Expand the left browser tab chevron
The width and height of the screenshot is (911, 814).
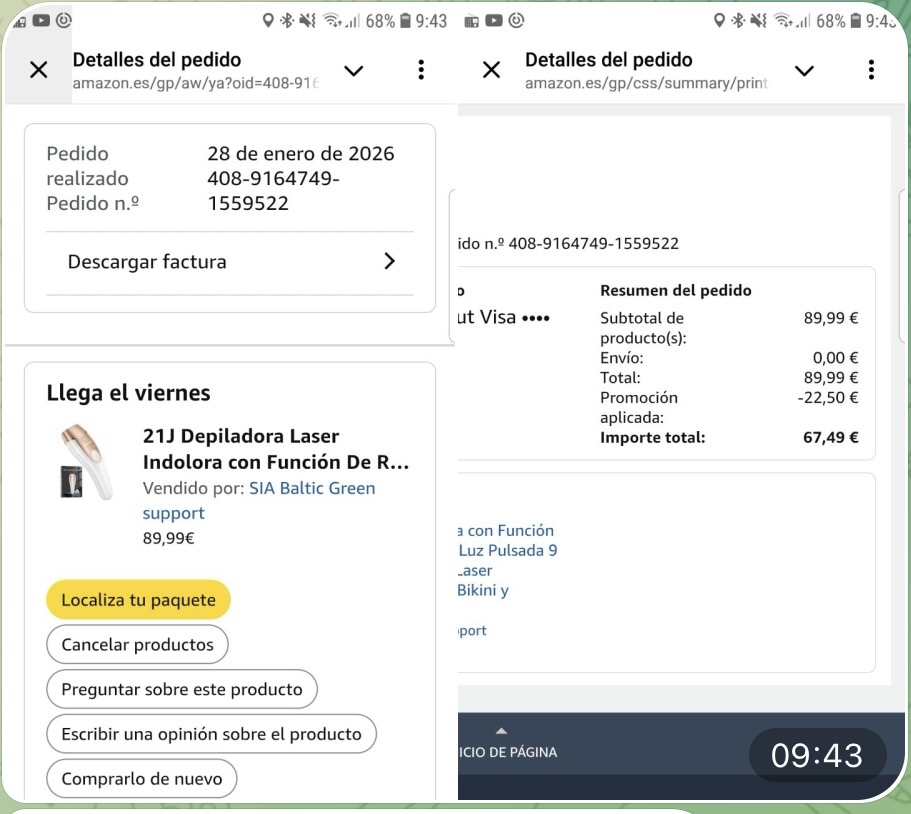(x=353, y=70)
